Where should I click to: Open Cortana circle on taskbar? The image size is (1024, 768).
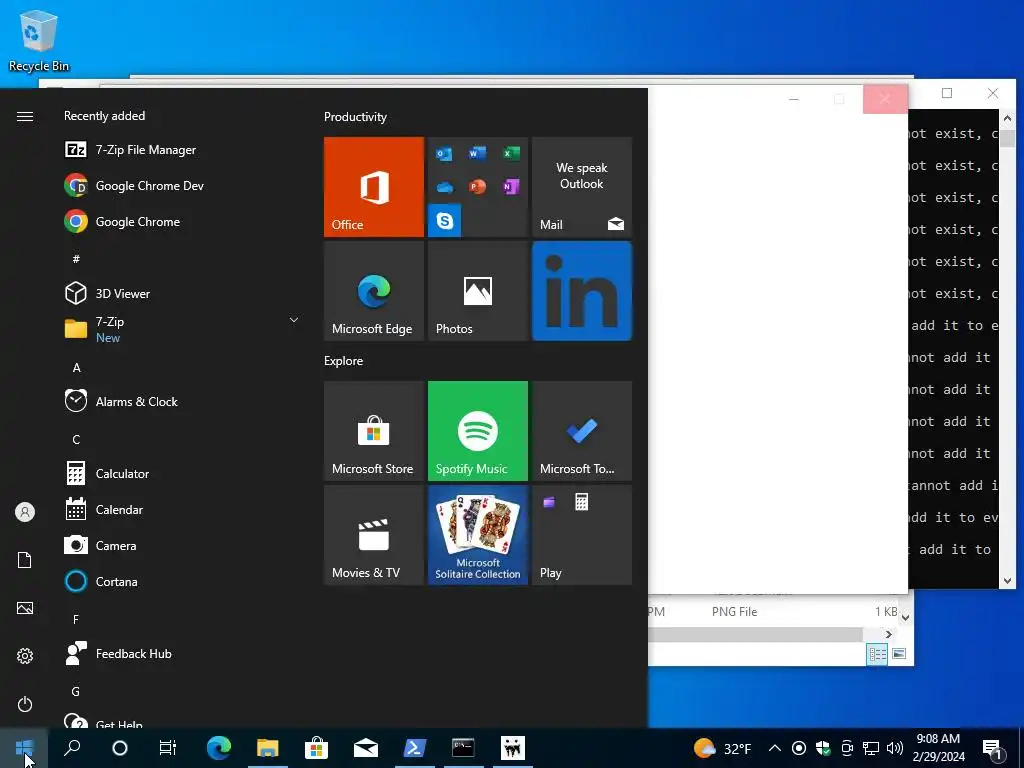120,748
